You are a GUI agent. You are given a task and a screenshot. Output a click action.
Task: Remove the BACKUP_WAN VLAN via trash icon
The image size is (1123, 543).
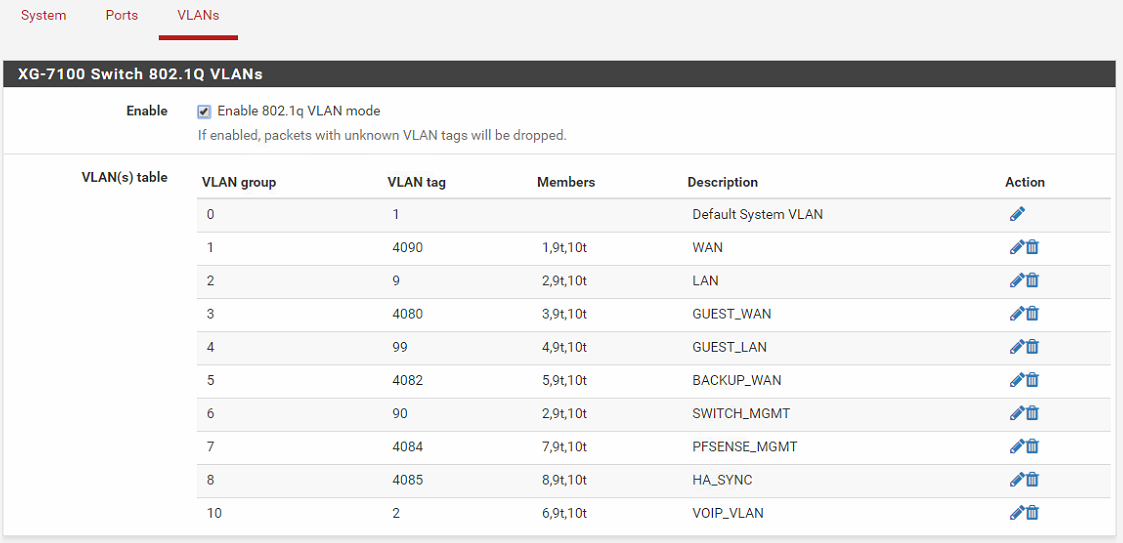pyautogui.click(x=1033, y=380)
